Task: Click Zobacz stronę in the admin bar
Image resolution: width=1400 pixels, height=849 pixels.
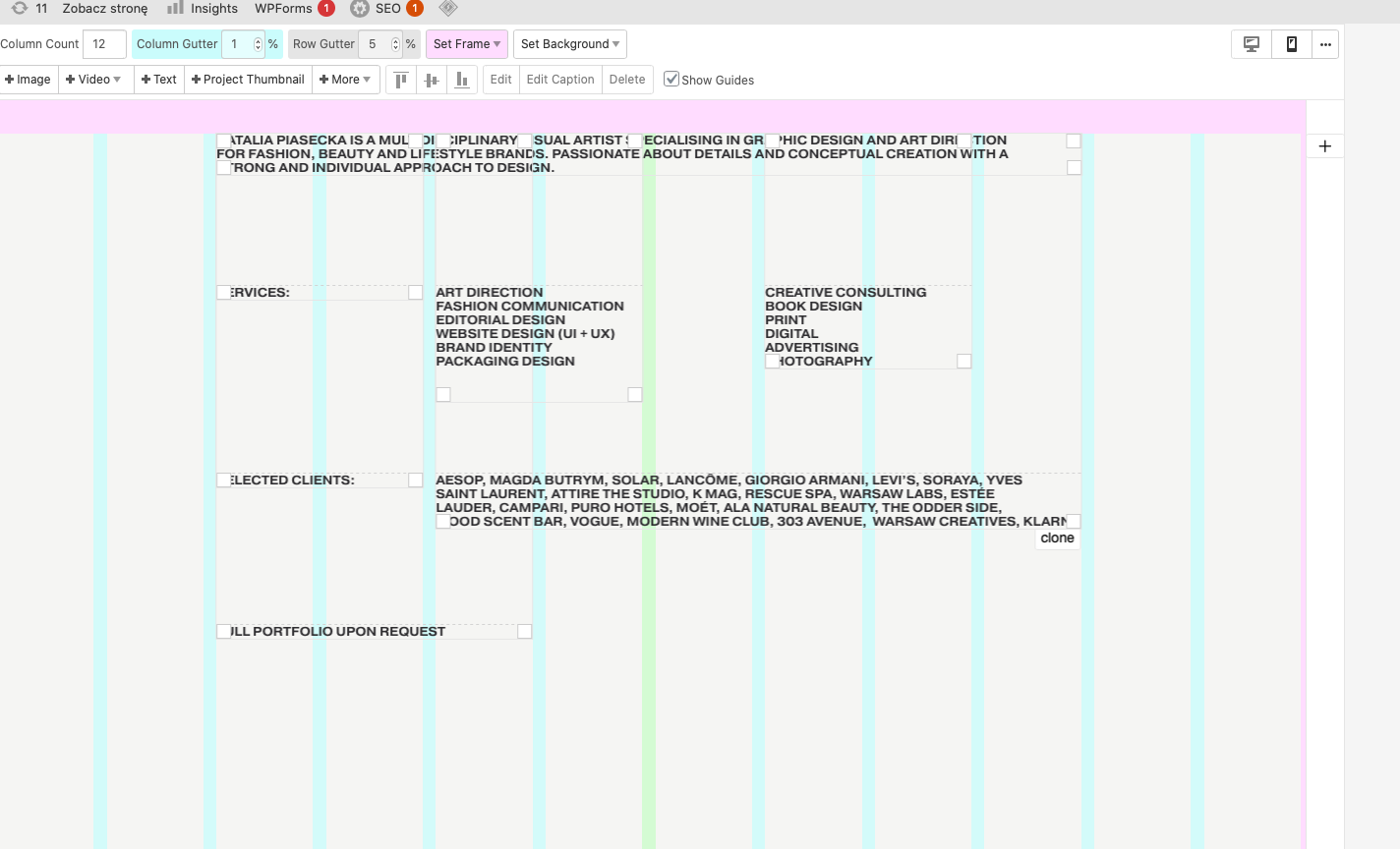Action: (x=104, y=9)
